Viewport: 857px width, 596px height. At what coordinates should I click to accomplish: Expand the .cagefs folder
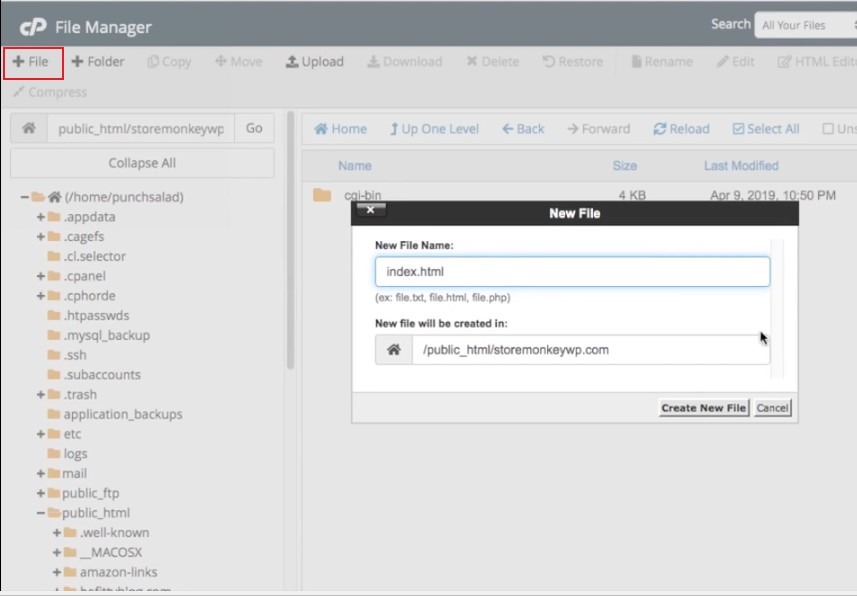[x=40, y=237]
